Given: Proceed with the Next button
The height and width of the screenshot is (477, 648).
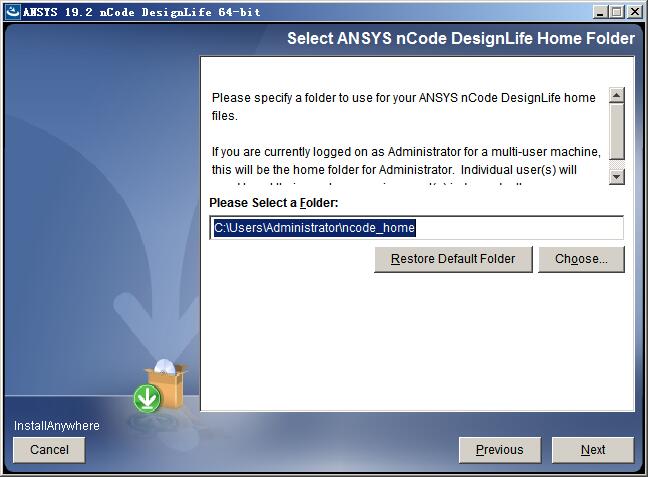Looking at the screenshot, I should pos(593,450).
